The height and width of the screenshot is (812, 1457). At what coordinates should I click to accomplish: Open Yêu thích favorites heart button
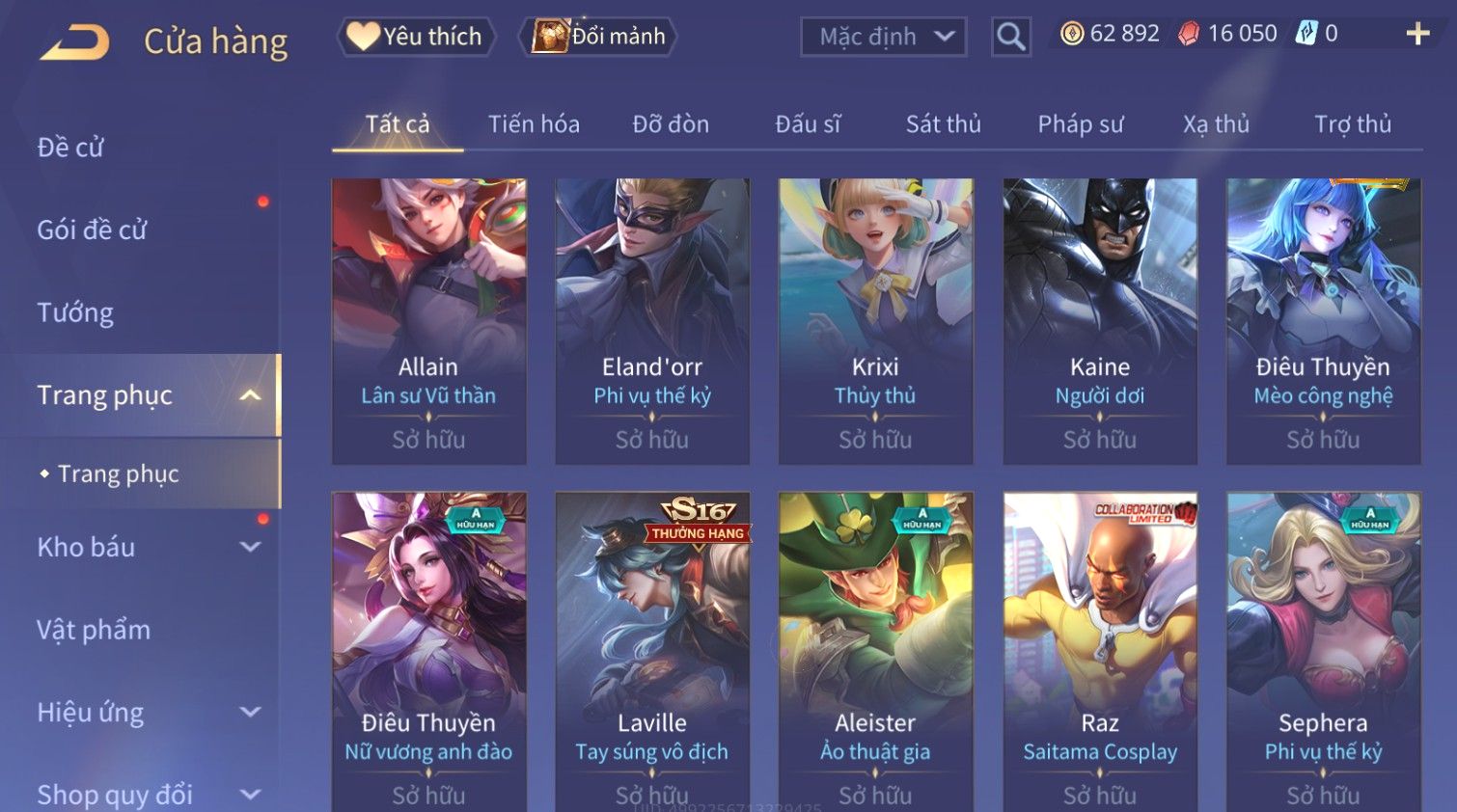point(416,37)
